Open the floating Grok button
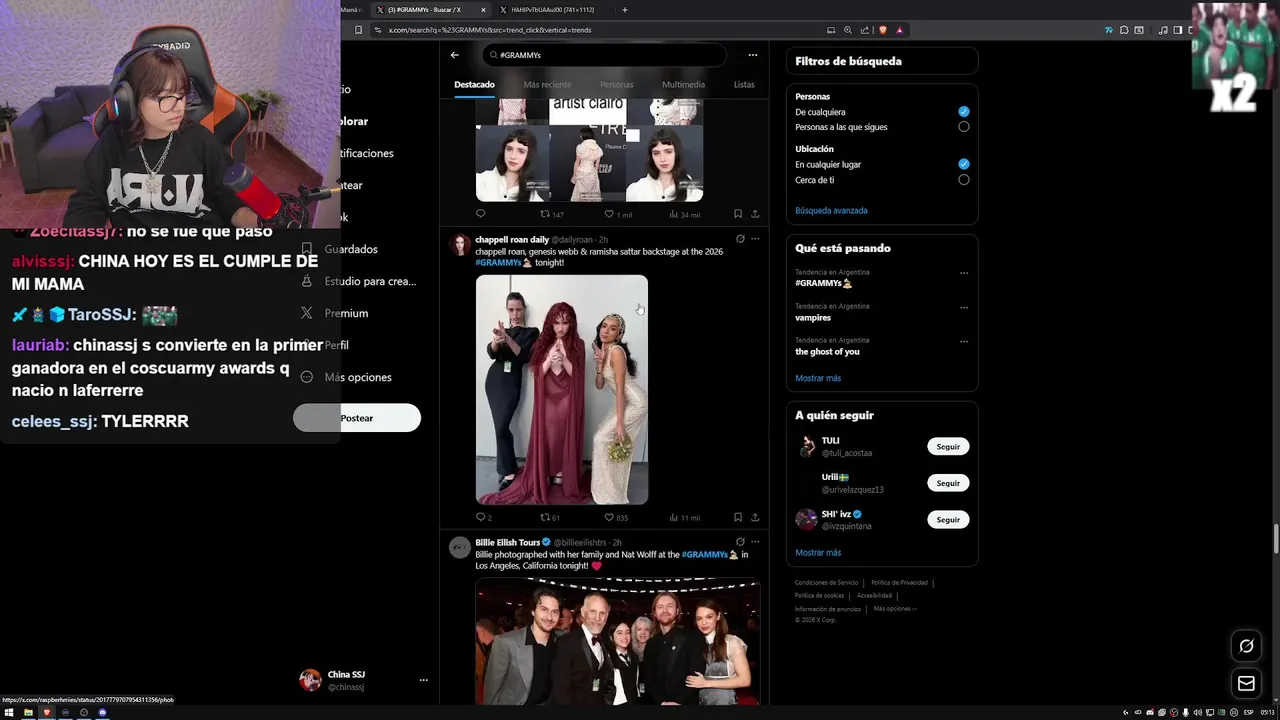The image size is (1280, 720). point(1246,646)
